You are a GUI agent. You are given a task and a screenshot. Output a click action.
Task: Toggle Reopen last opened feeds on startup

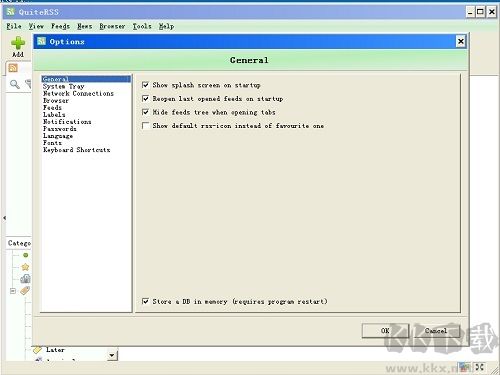pos(145,99)
